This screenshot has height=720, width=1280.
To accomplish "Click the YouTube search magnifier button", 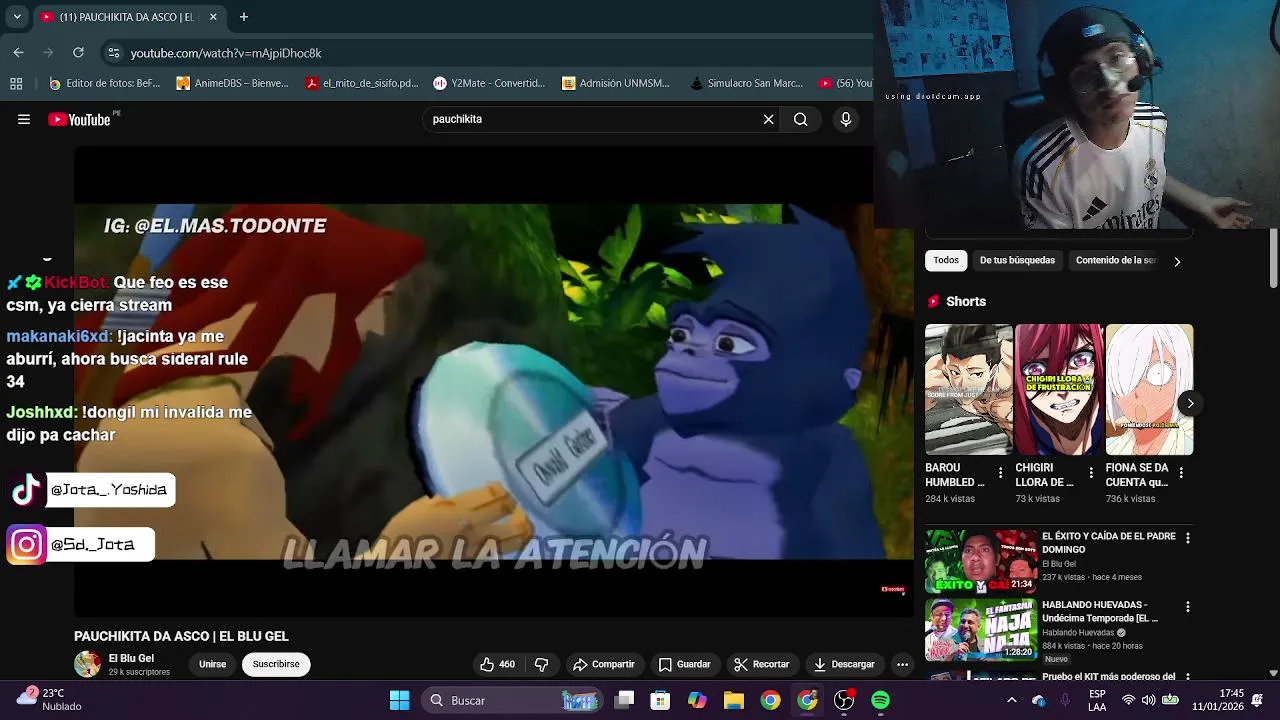I will click(801, 119).
